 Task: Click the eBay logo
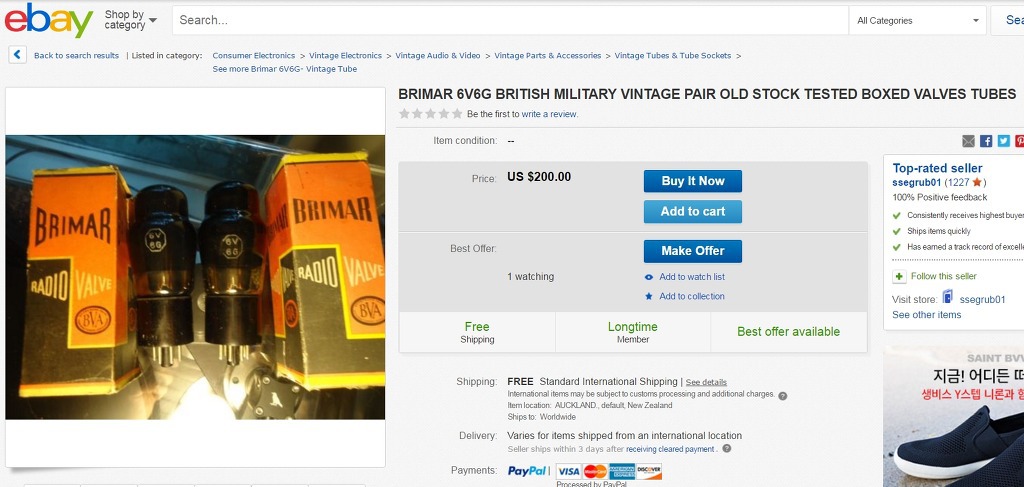point(48,20)
